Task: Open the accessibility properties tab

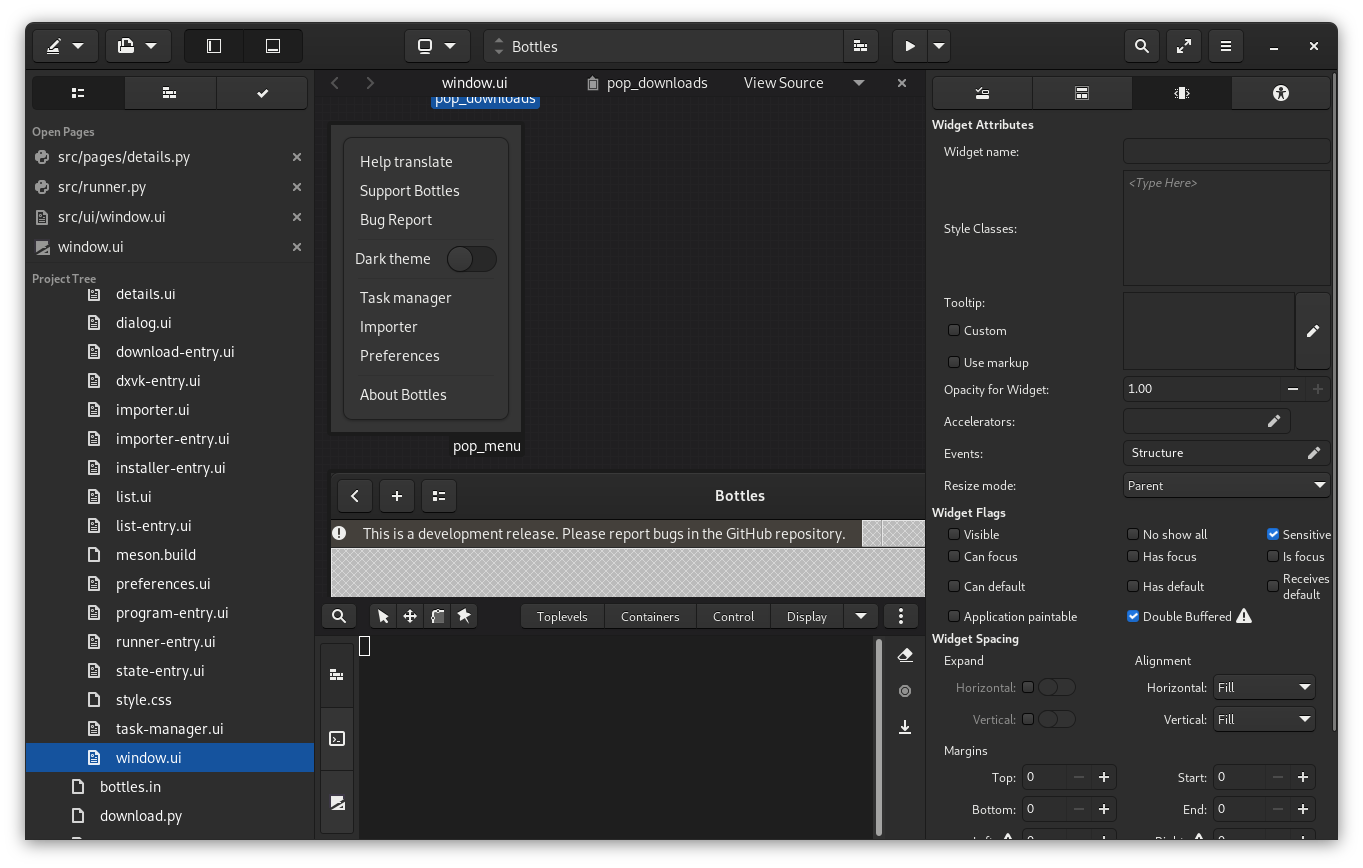Action: pos(1281,93)
